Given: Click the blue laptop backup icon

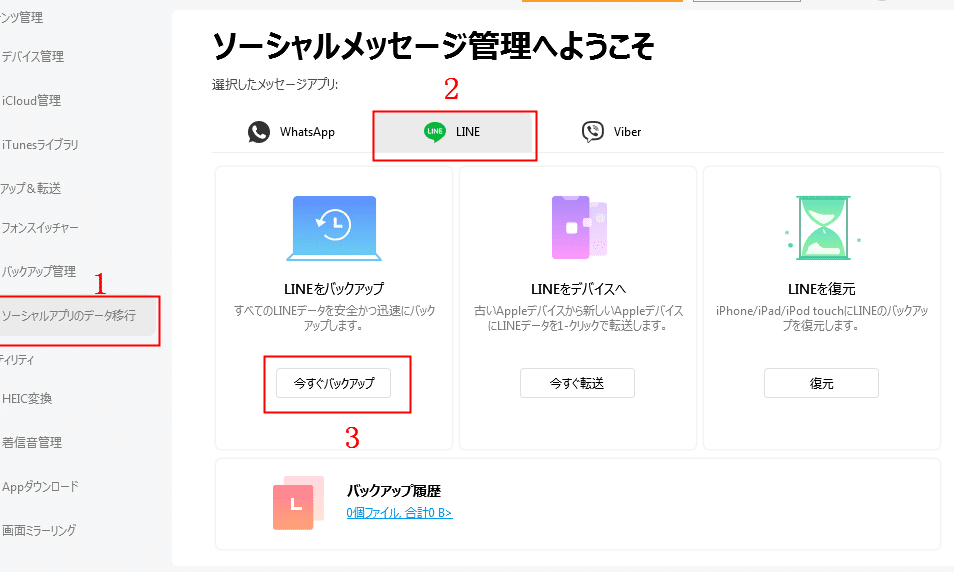Looking at the screenshot, I should 334,228.
